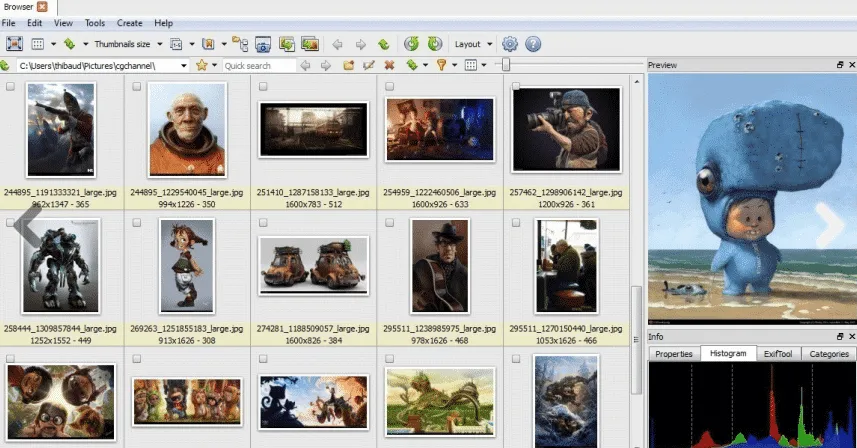
Task: Click the green sort-by icon in main toolbar
Action: coord(69,44)
